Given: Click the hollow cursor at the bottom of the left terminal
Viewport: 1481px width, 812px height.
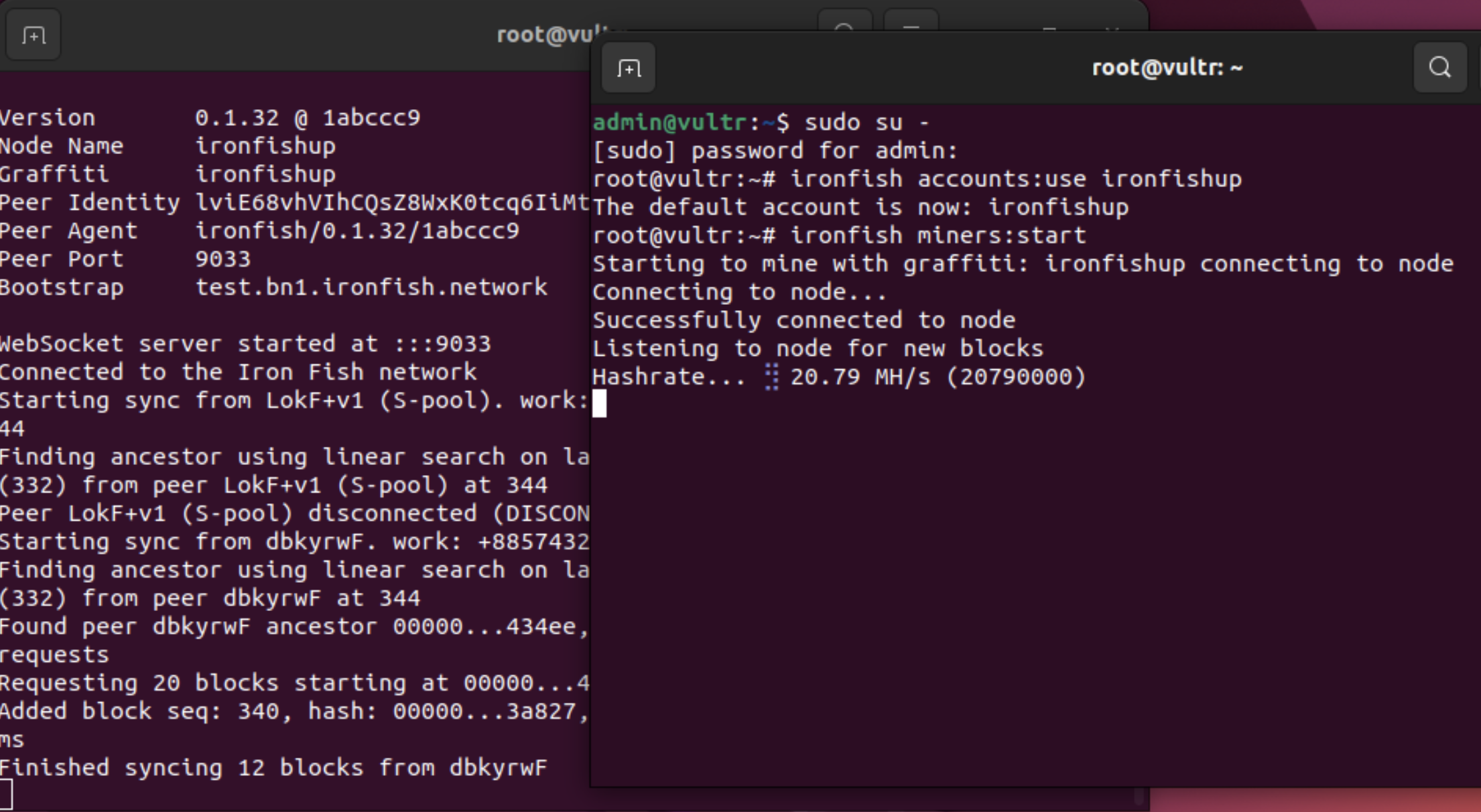Looking at the screenshot, I should (5, 795).
